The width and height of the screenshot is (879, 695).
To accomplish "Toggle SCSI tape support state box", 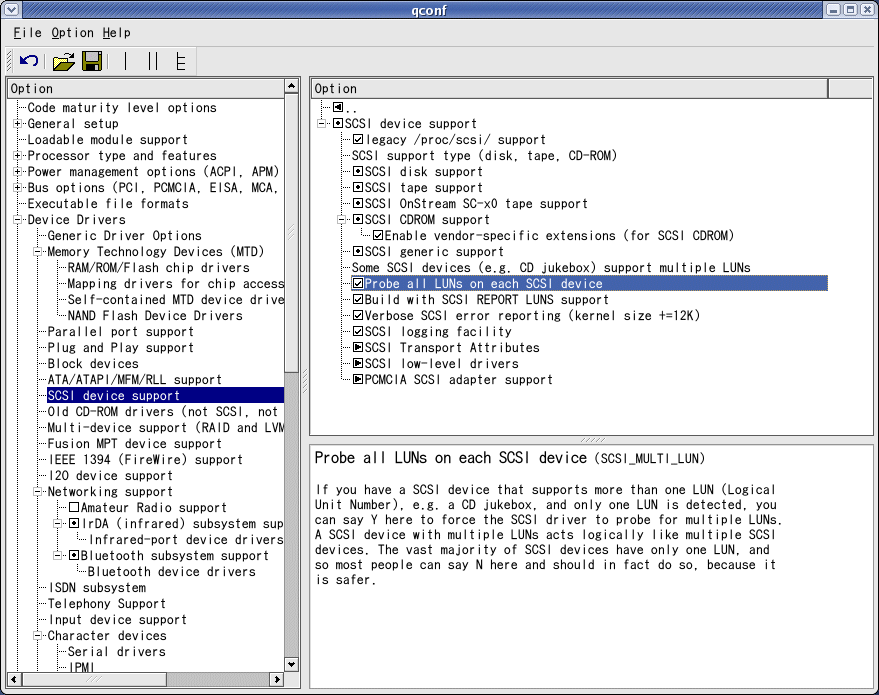I will [358, 187].
